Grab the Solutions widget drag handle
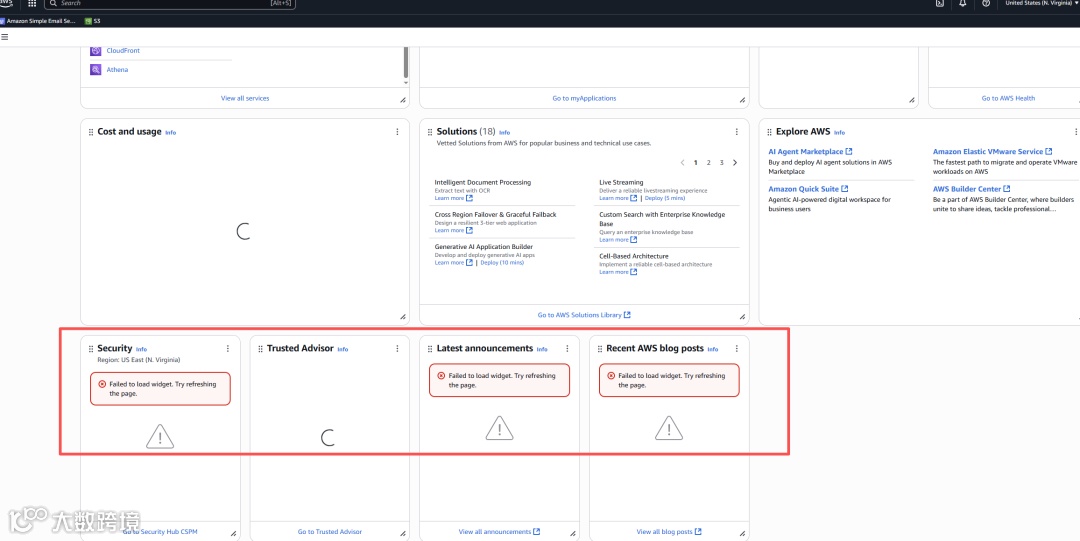1080x541 pixels. click(430, 132)
